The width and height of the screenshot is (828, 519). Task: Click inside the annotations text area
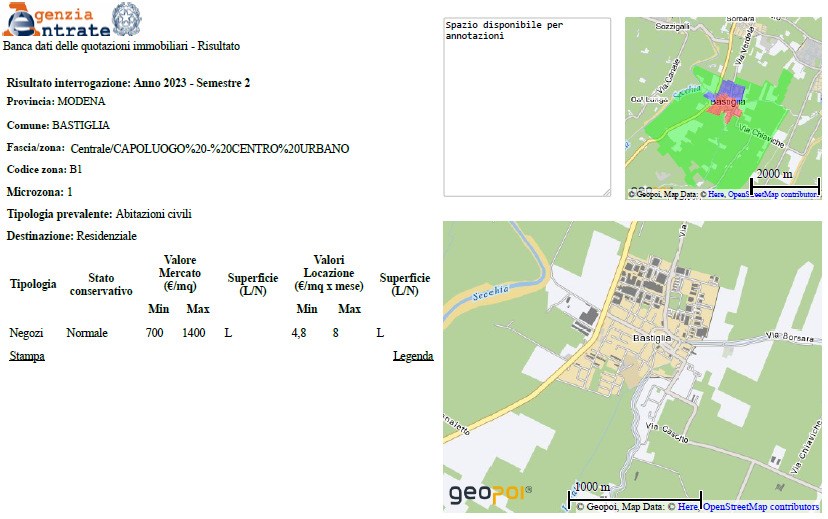point(526,110)
